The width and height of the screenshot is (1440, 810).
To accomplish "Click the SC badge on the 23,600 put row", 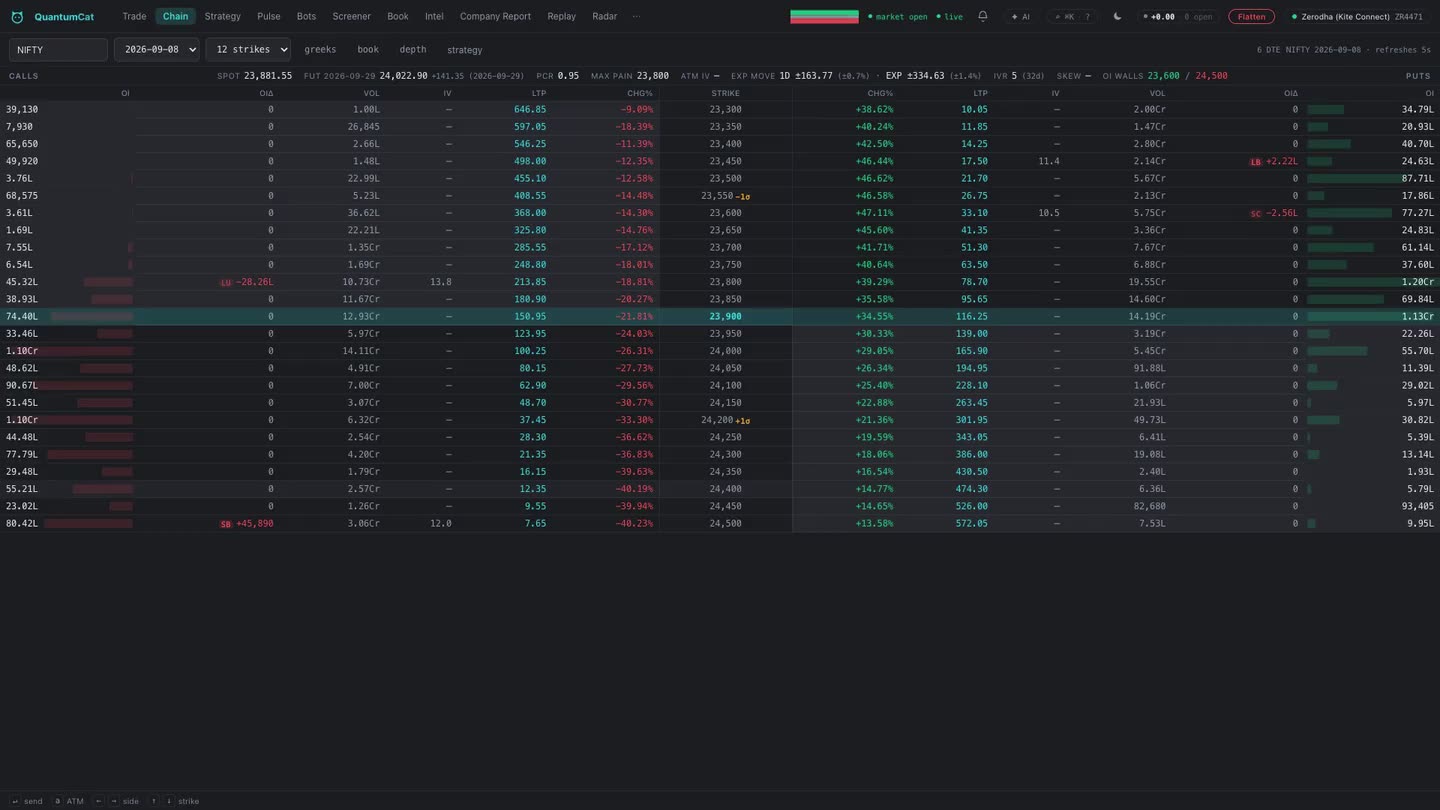I will (x=1256, y=214).
